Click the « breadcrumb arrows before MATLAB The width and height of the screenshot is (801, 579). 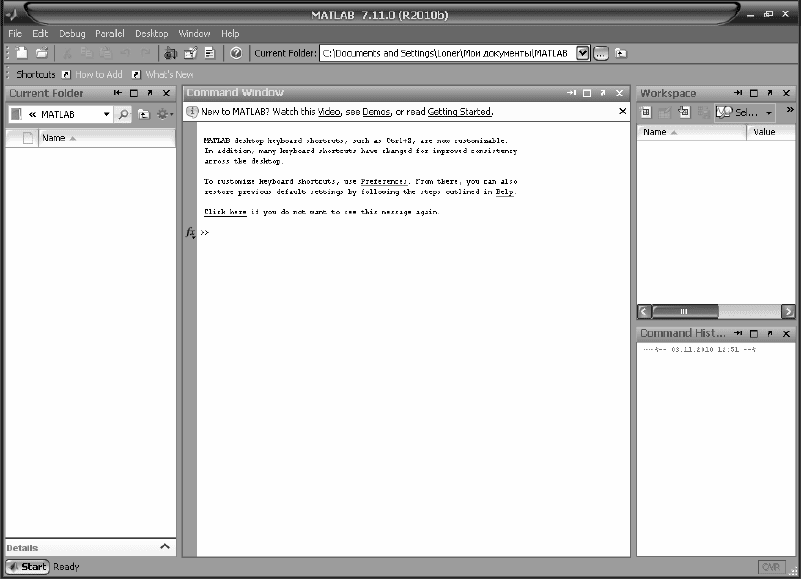click(x=32, y=114)
